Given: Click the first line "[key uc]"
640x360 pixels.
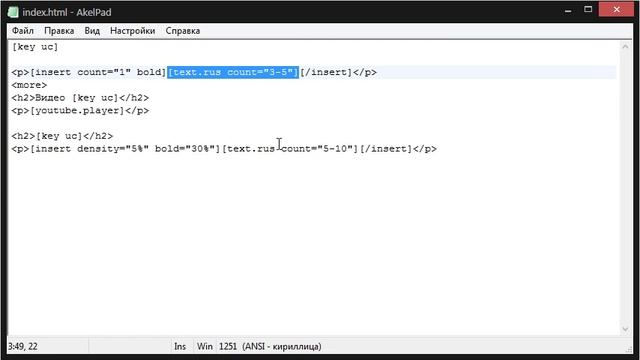Looking at the screenshot, I should [x=35, y=47].
